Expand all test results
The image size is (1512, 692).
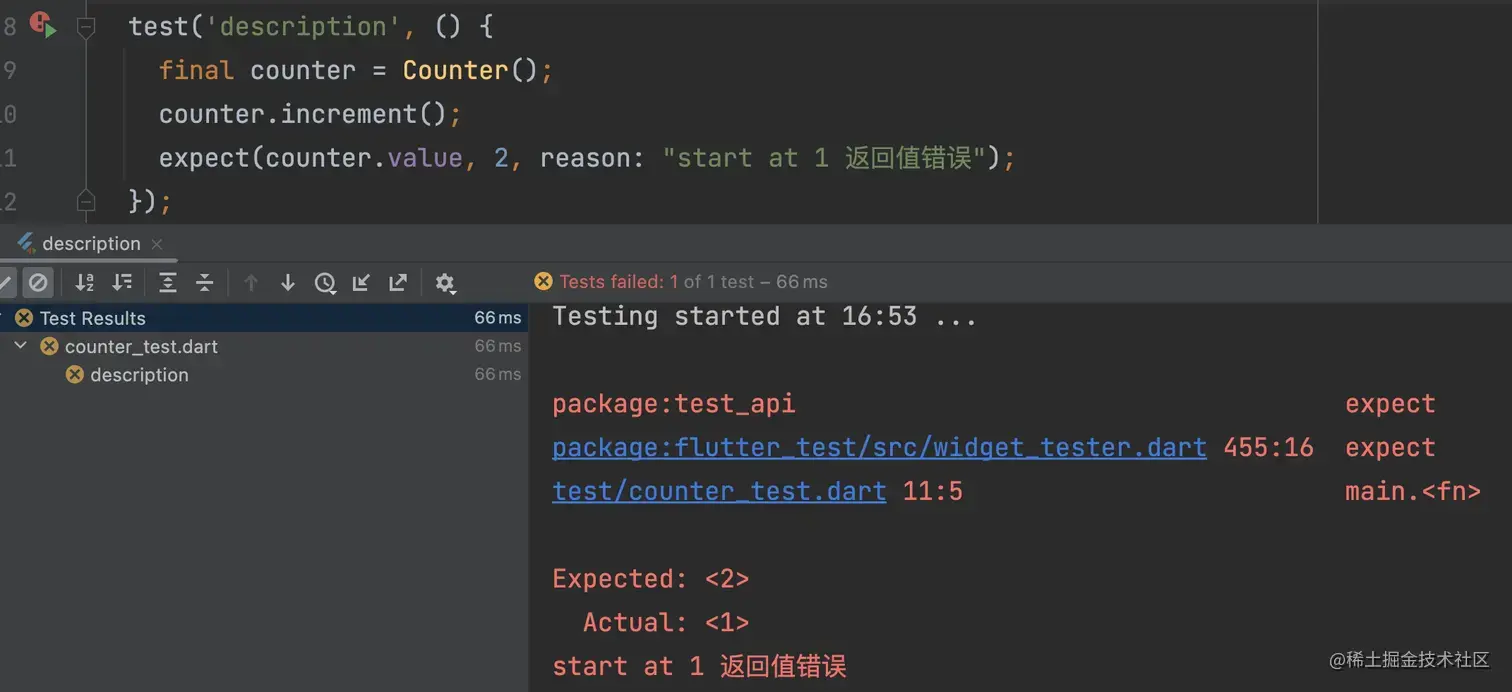click(168, 283)
